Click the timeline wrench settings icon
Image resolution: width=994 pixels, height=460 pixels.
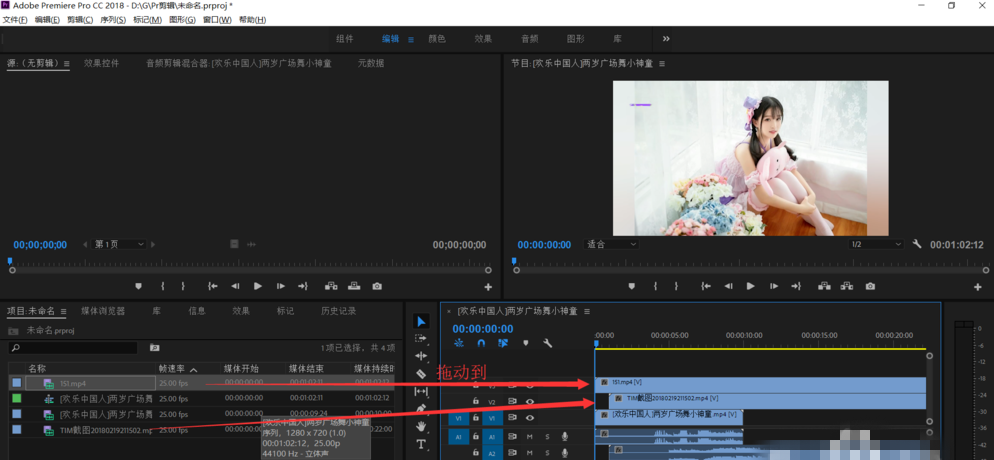(x=548, y=343)
